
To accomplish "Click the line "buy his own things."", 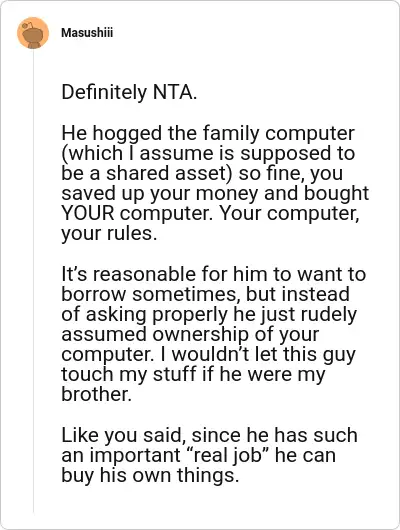I will tap(150, 476).
